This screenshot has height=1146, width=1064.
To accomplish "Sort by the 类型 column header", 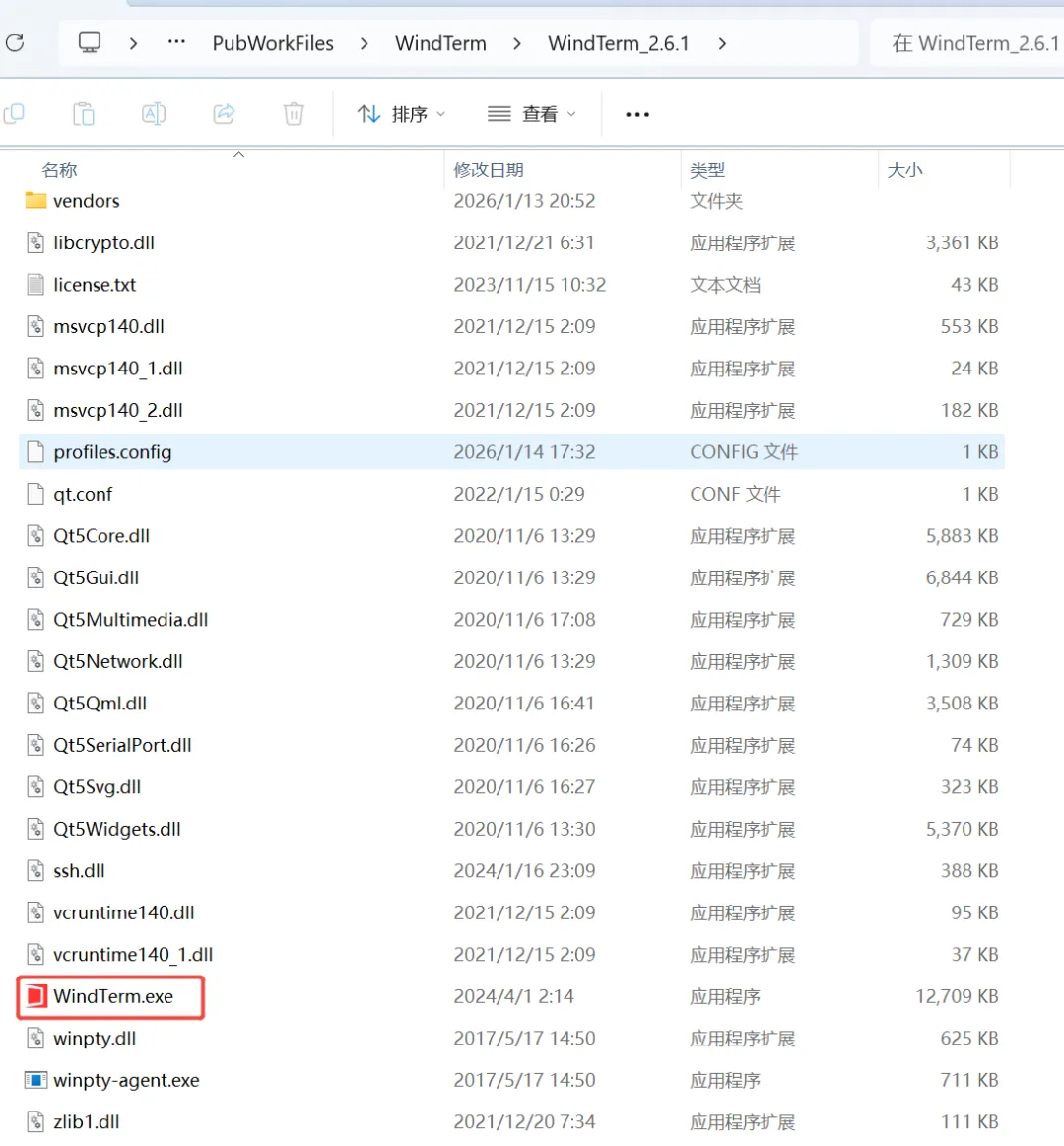I will point(707,170).
